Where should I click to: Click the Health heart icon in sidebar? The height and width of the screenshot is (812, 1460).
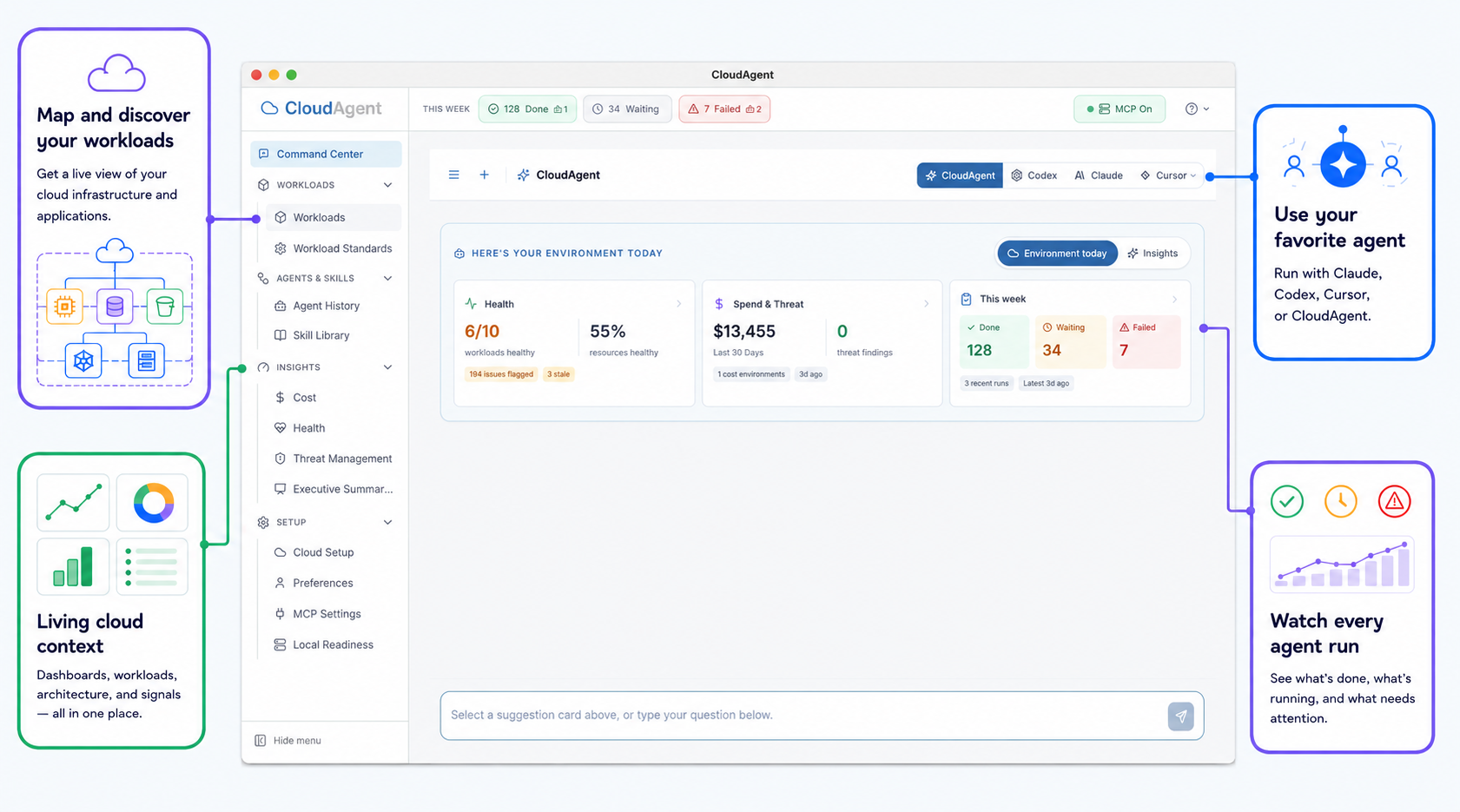point(280,428)
